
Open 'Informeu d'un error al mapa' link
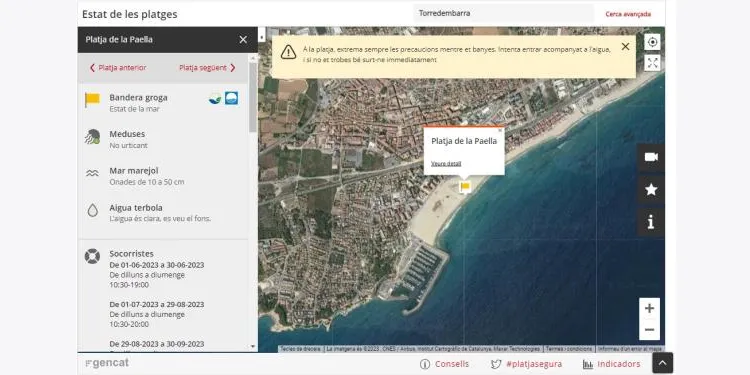630,349
